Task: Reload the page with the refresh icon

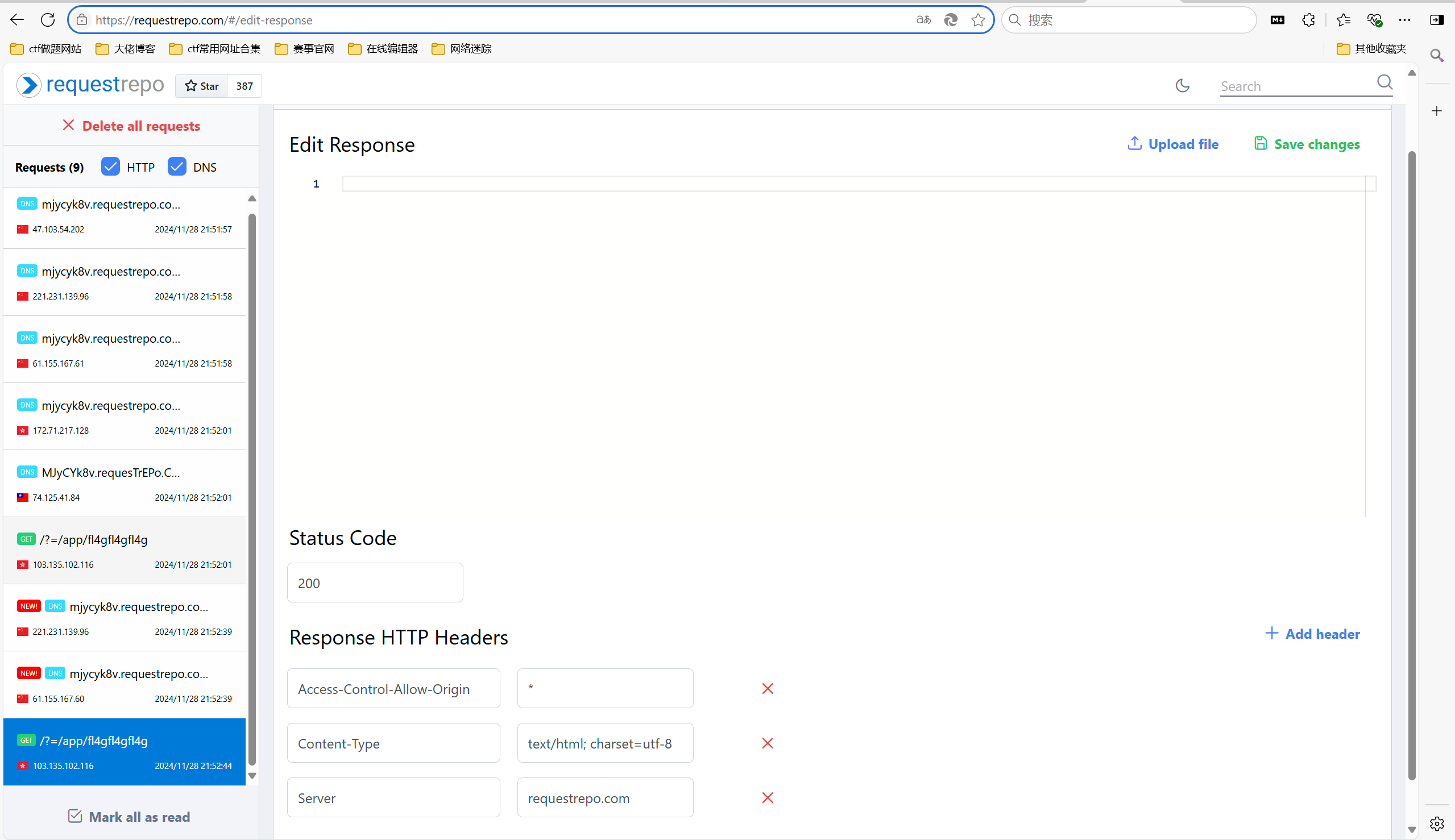Action: coord(48,20)
